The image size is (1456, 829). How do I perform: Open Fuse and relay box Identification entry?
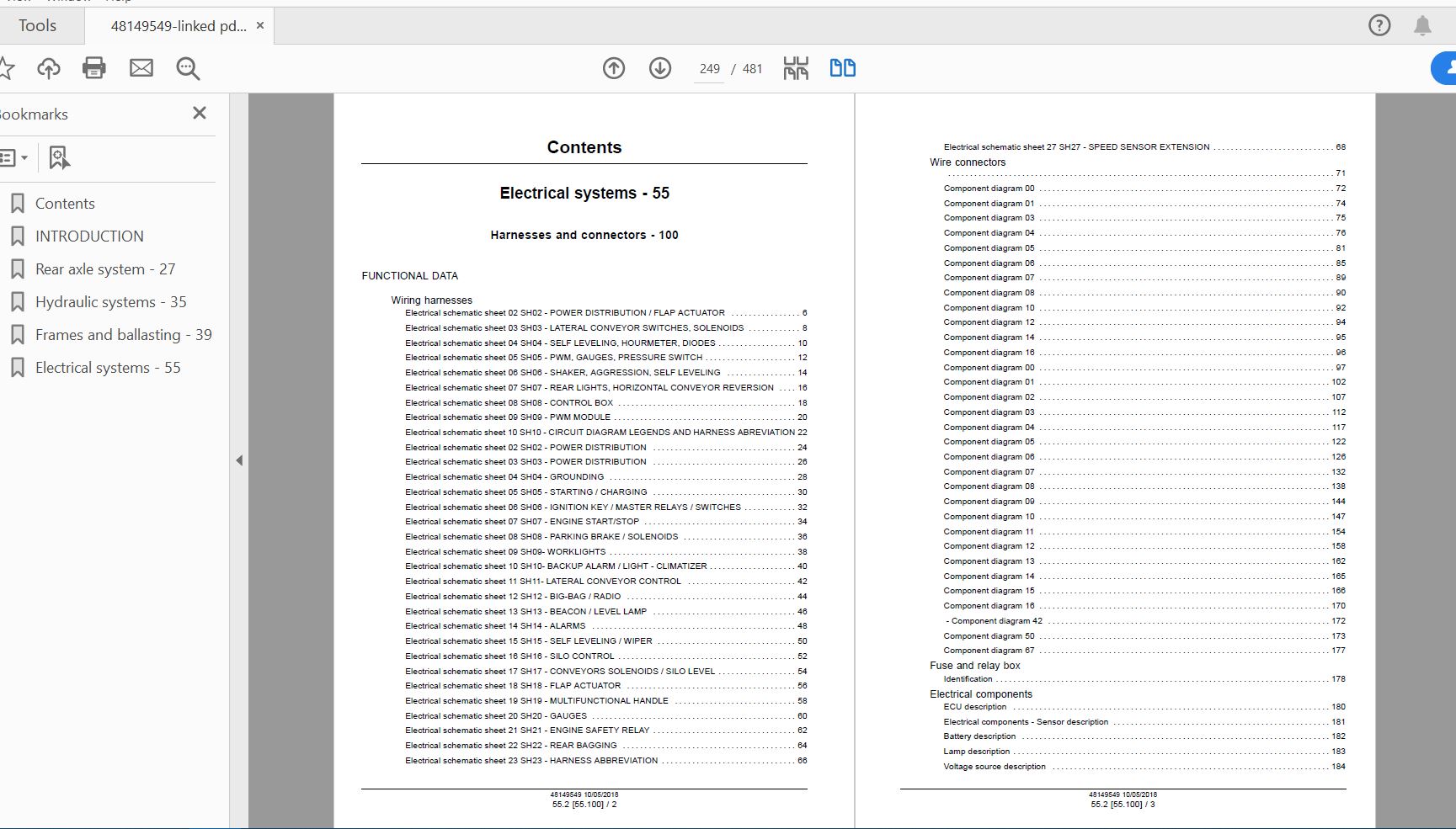(1144, 679)
